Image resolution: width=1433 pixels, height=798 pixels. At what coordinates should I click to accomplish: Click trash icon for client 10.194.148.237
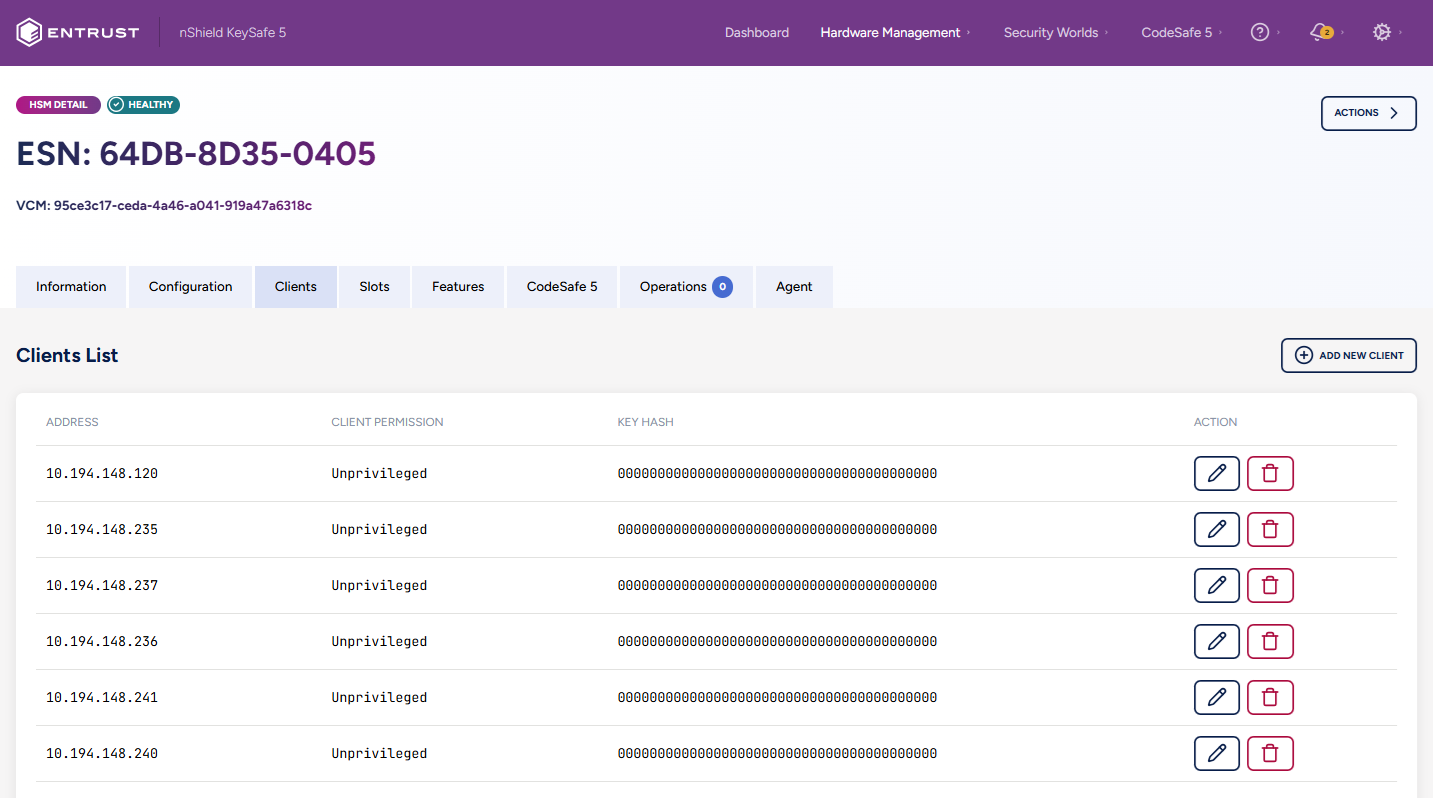click(x=1270, y=586)
